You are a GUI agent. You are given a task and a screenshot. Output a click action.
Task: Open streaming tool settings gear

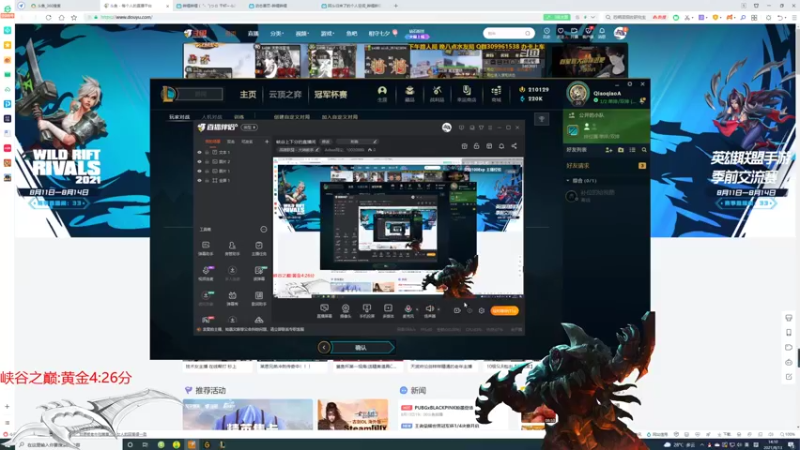pos(481,310)
